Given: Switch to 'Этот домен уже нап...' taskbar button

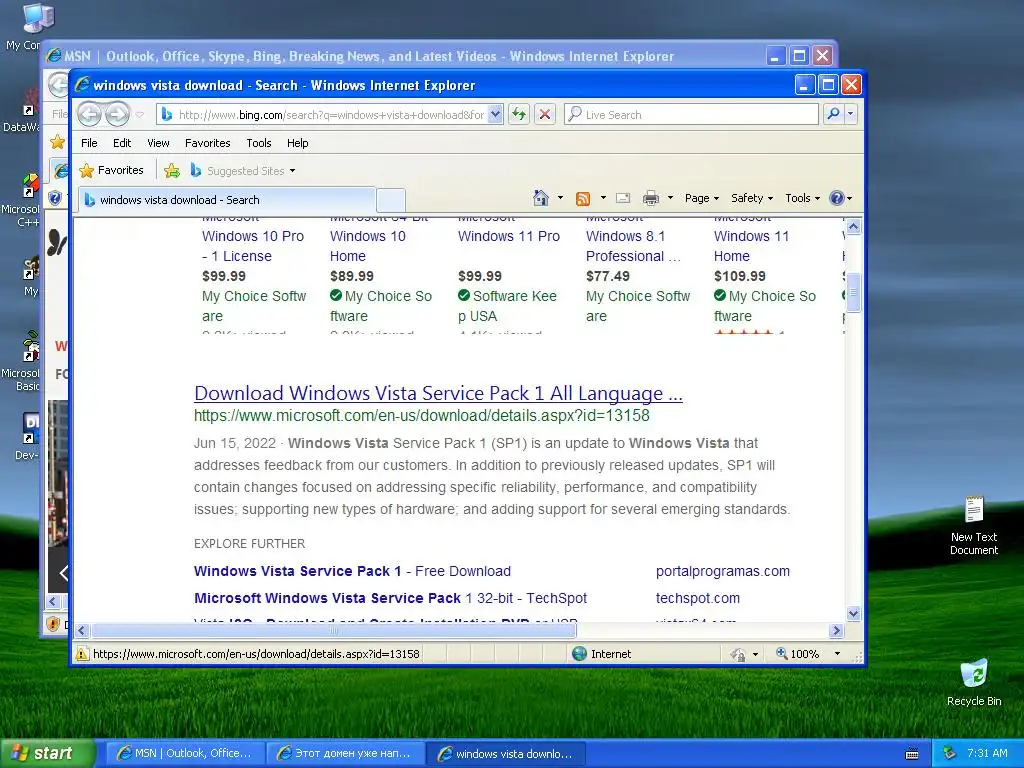Looking at the screenshot, I should click(x=346, y=753).
